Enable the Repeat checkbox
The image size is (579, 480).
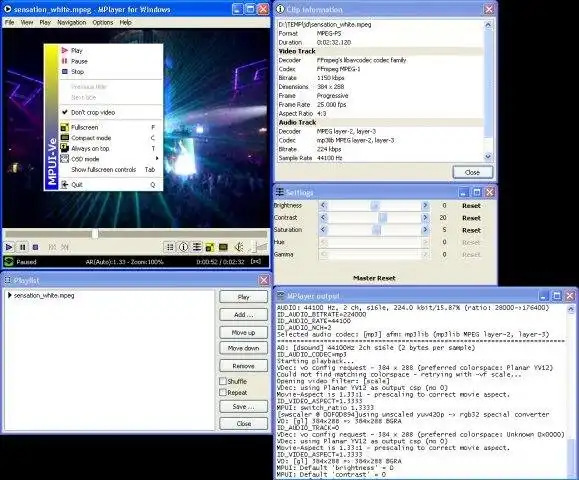point(223,392)
